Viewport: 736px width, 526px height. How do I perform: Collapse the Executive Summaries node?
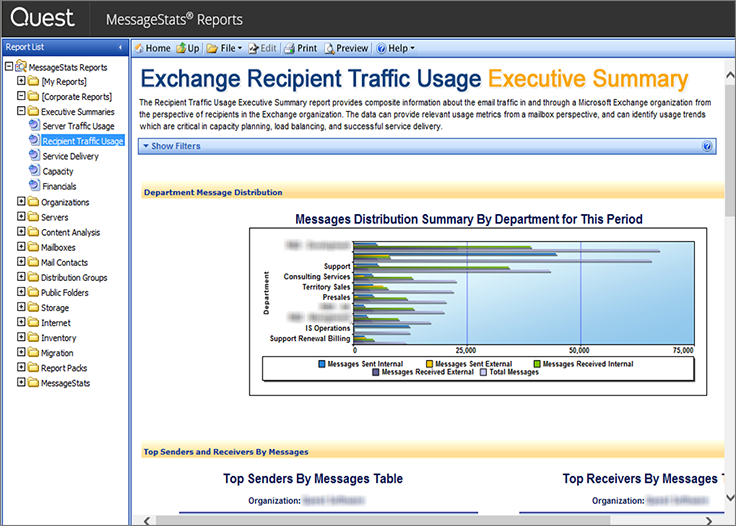click(x=21, y=111)
